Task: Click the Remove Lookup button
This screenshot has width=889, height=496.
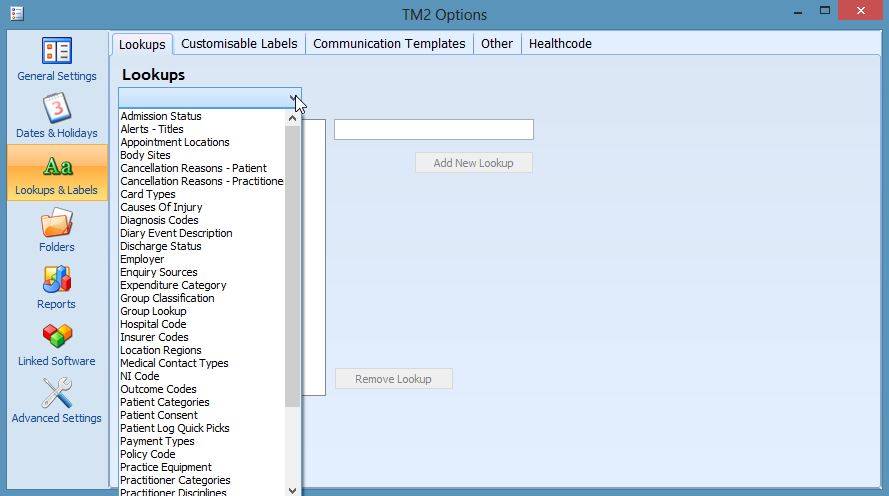Action: coord(393,379)
